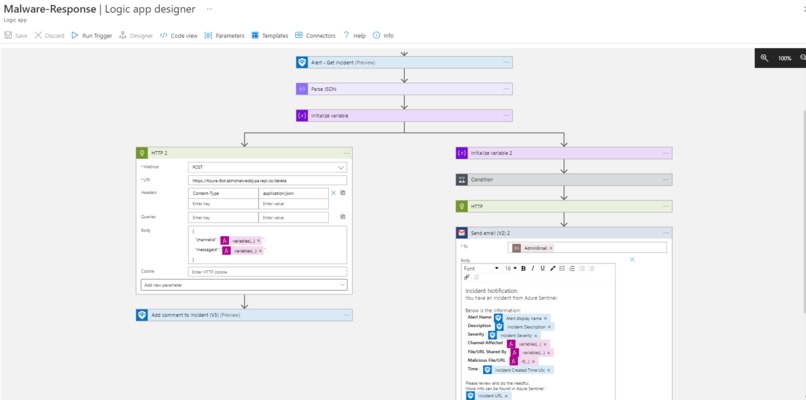Remove the messageid variables token

[261, 251]
